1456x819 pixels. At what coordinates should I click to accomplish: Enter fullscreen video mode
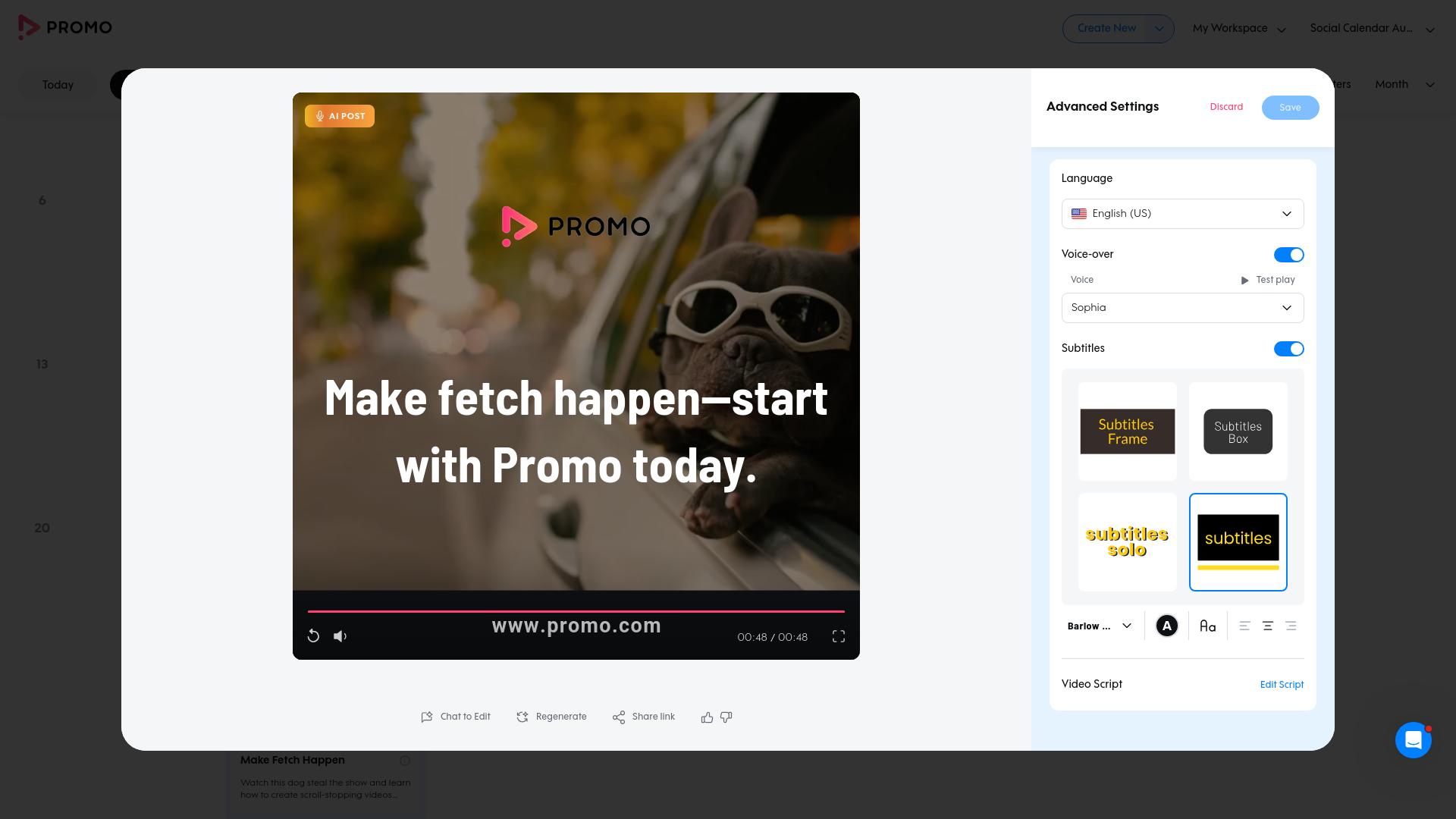coord(838,636)
